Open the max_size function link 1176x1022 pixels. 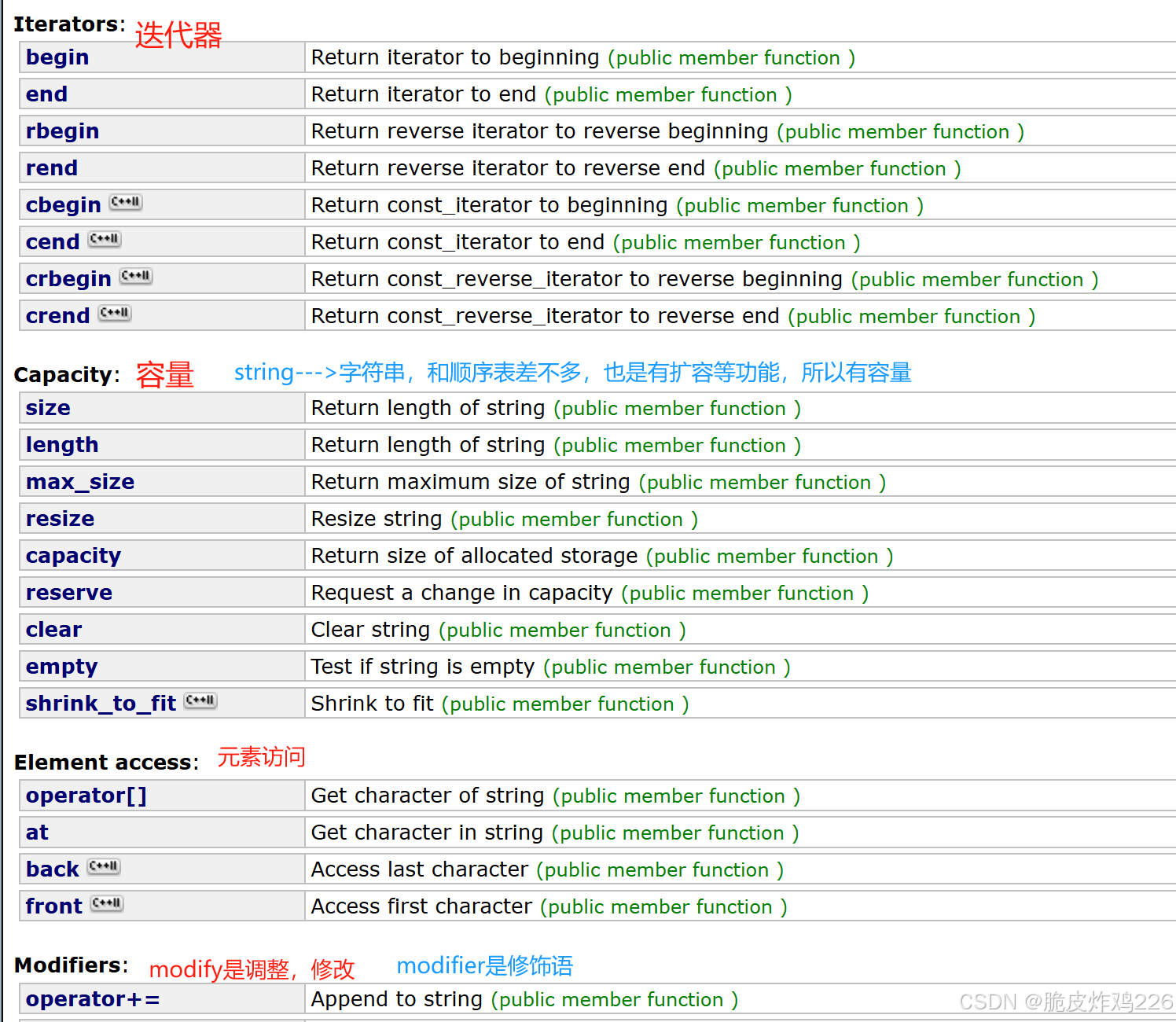click(80, 482)
